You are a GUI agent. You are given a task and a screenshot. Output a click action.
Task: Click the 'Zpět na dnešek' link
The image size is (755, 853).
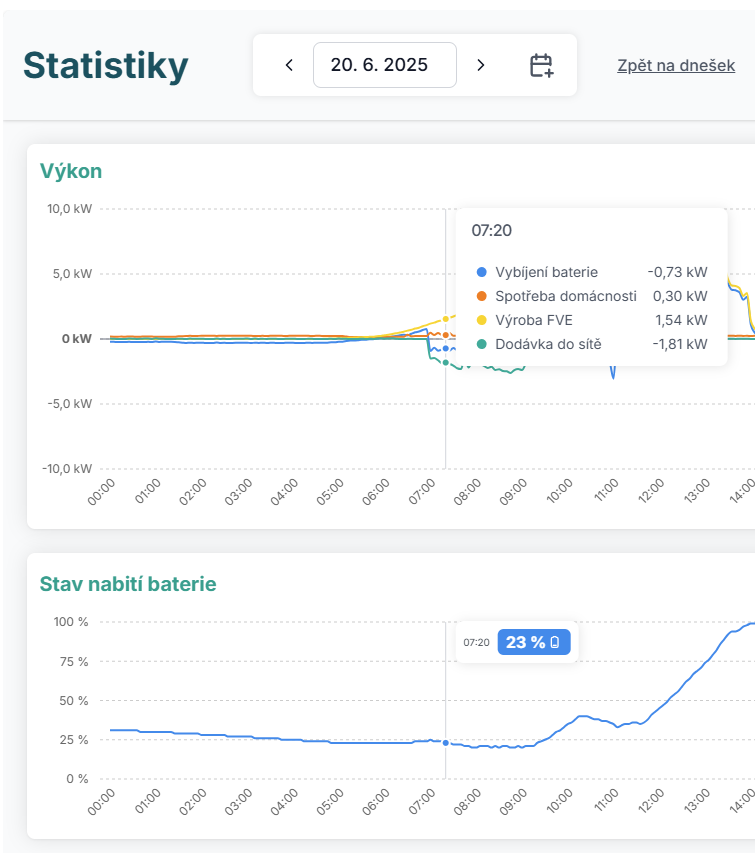point(676,65)
